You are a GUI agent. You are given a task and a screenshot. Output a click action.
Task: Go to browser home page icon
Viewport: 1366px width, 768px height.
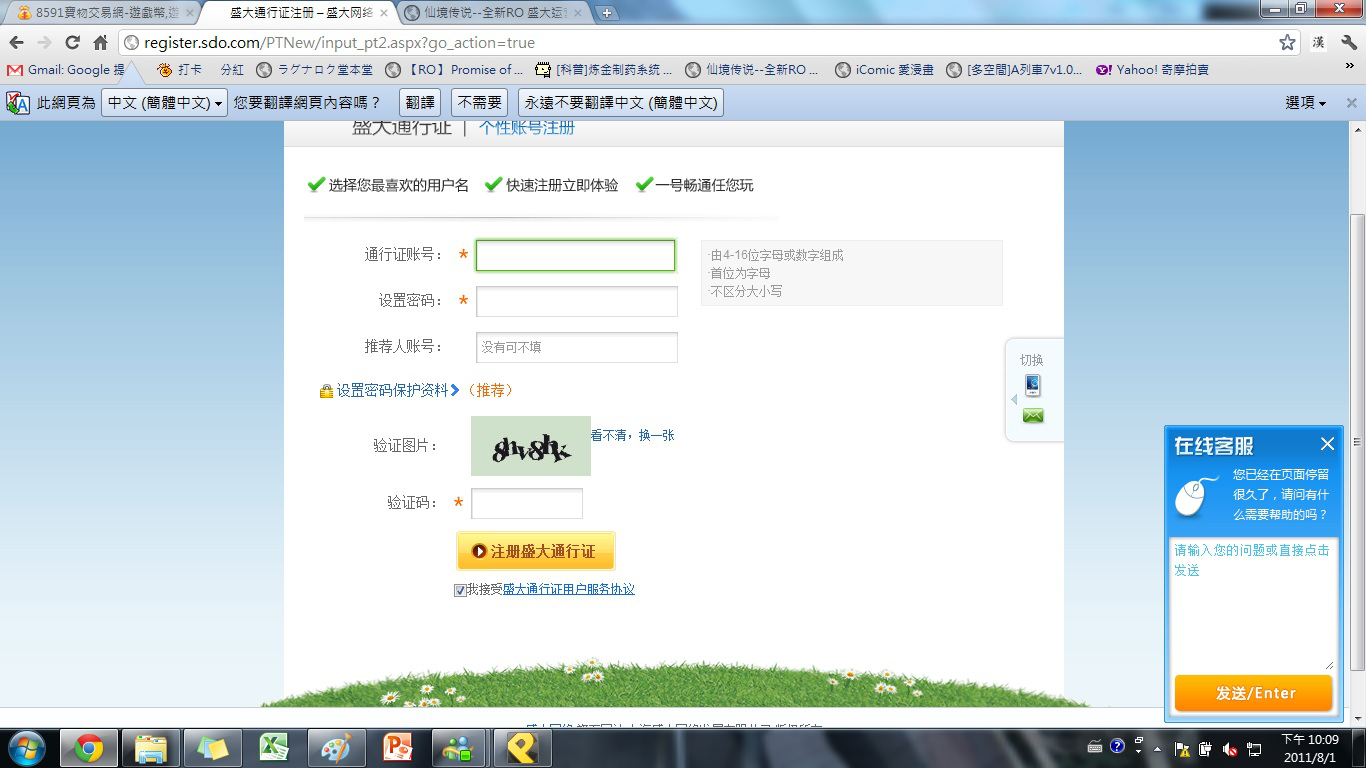pos(100,43)
